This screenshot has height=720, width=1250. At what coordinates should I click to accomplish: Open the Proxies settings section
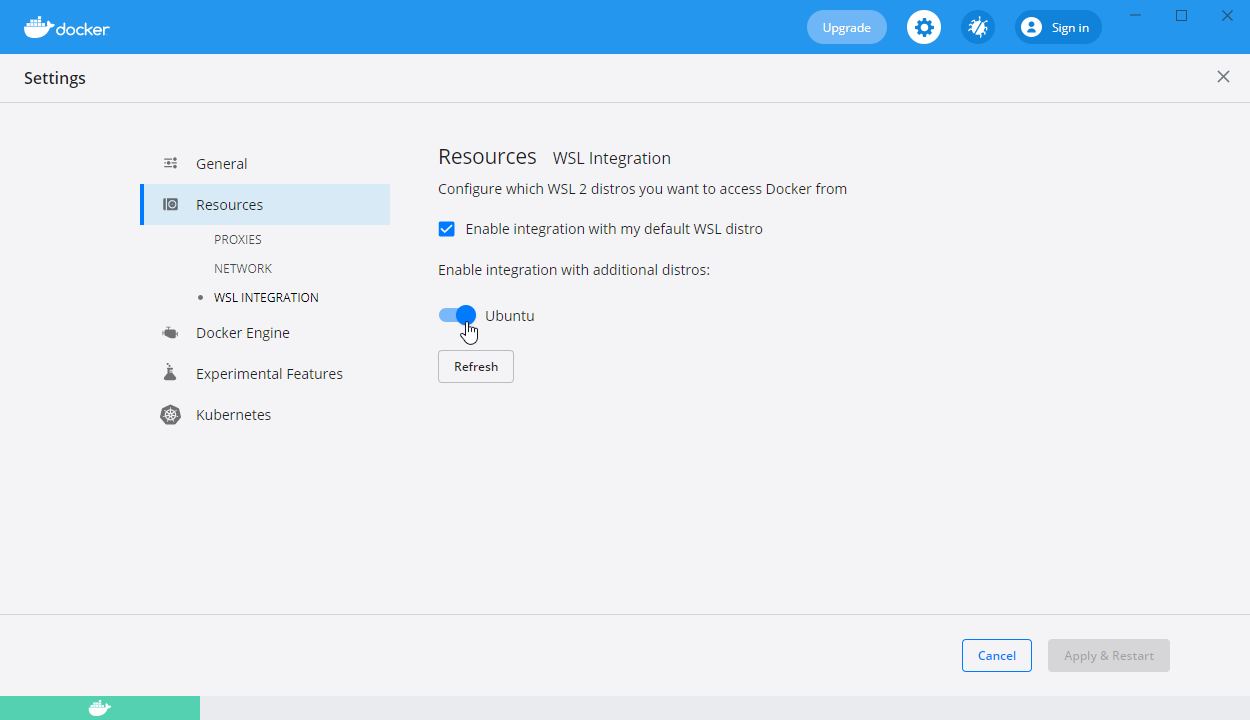(x=238, y=239)
